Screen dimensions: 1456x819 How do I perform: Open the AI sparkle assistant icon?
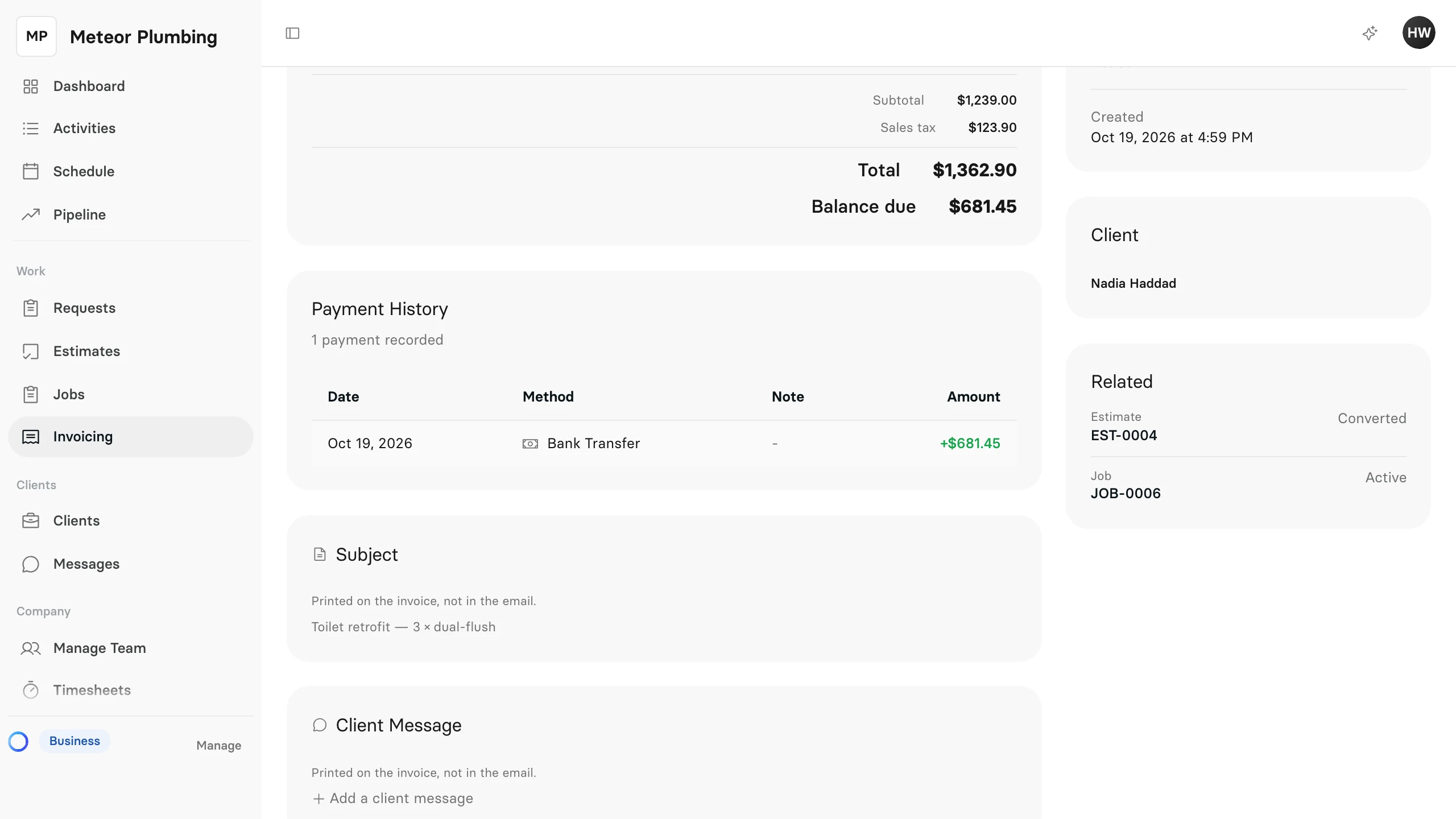point(1370,33)
